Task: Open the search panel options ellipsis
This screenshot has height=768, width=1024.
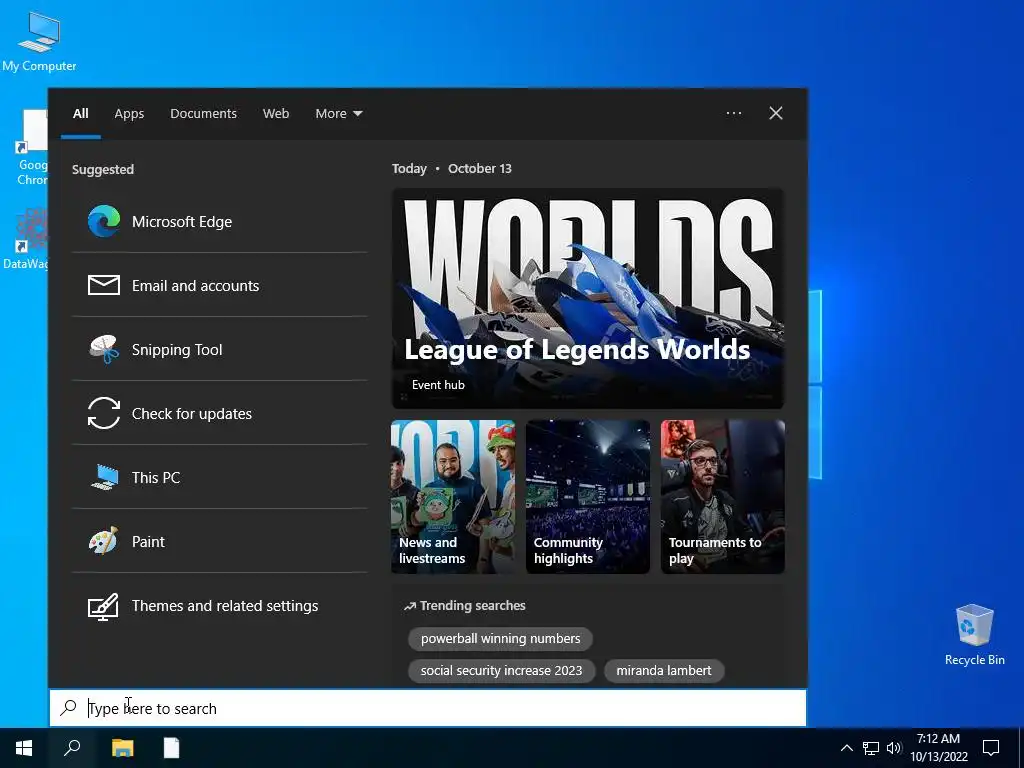Action: [734, 113]
